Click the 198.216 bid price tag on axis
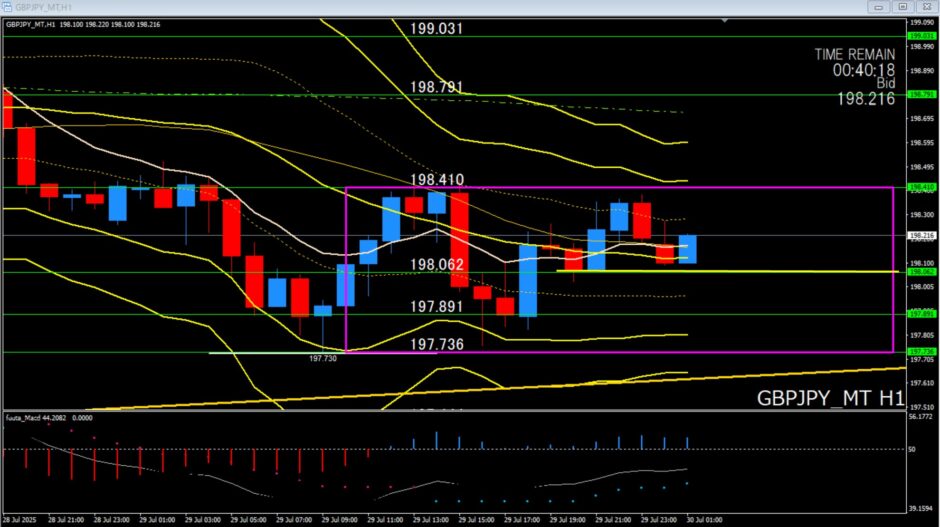 coord(920,236)
